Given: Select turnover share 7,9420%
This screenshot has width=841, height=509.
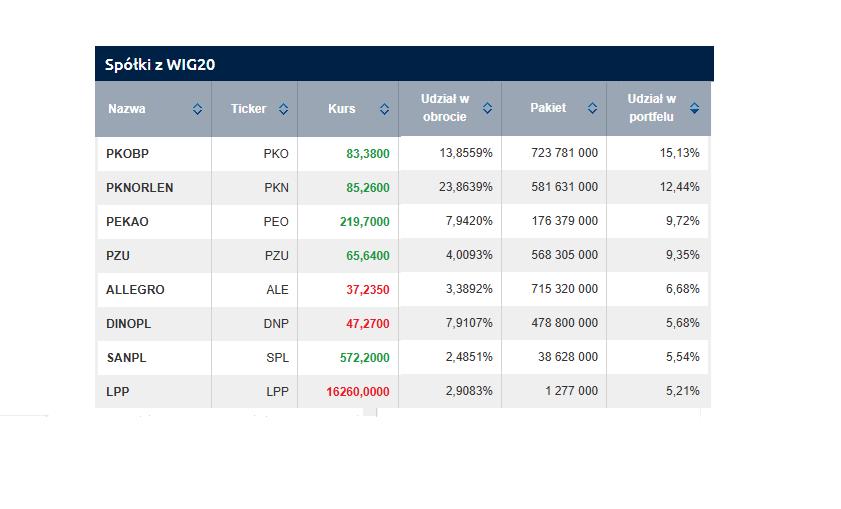Looking at the screenshot, I should (x=469, y=221).
